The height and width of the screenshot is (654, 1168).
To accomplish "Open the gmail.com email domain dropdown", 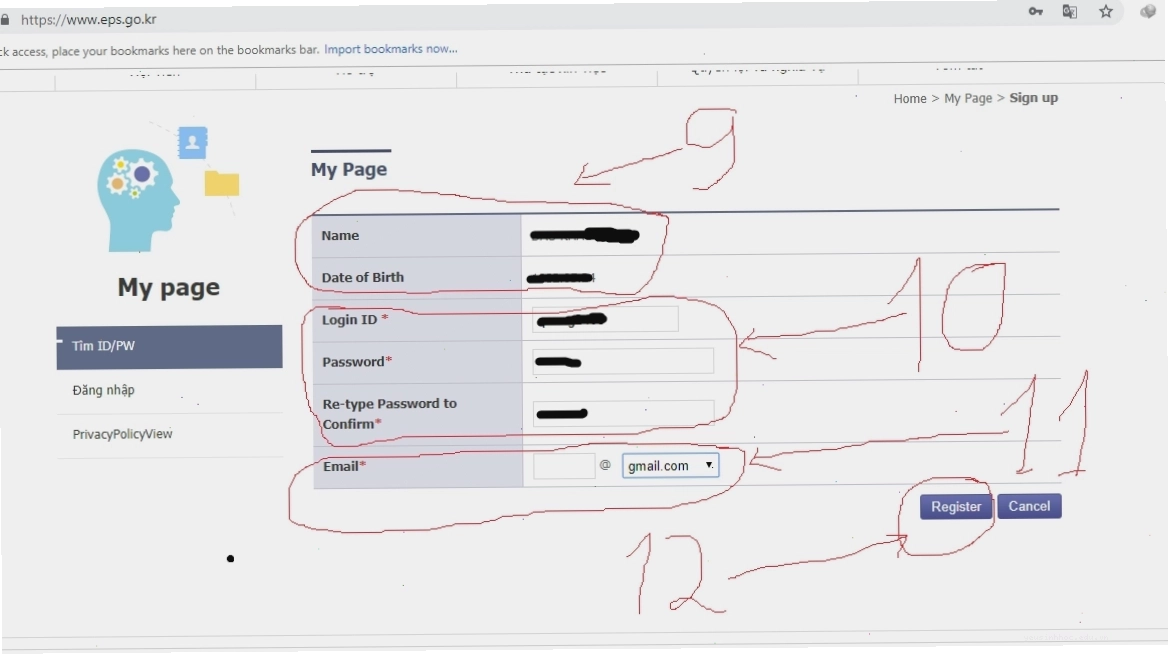I will [x=670, y=466].
